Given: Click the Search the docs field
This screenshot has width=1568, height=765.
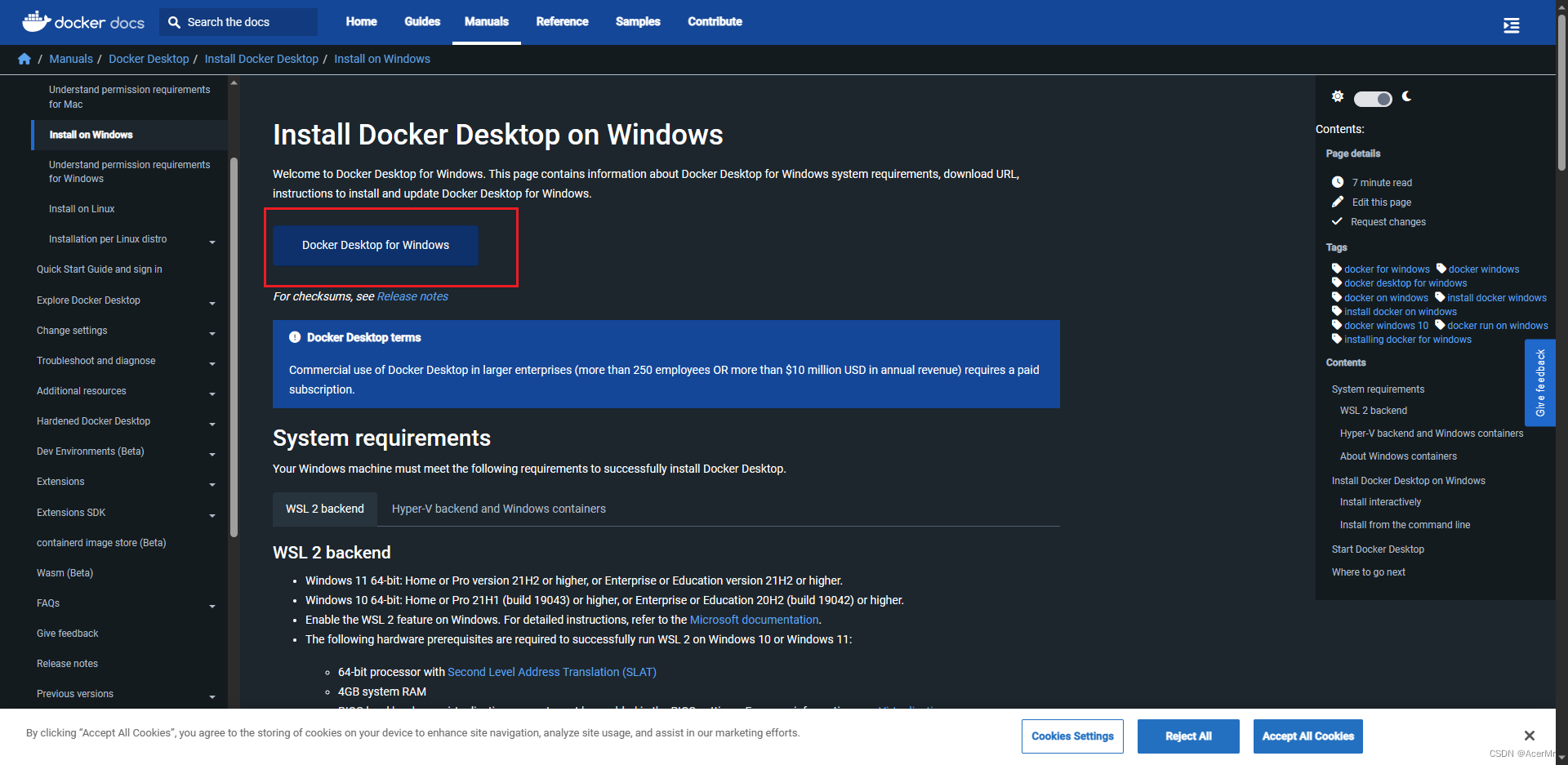Looking at the screenshot, I should [238, 22].
